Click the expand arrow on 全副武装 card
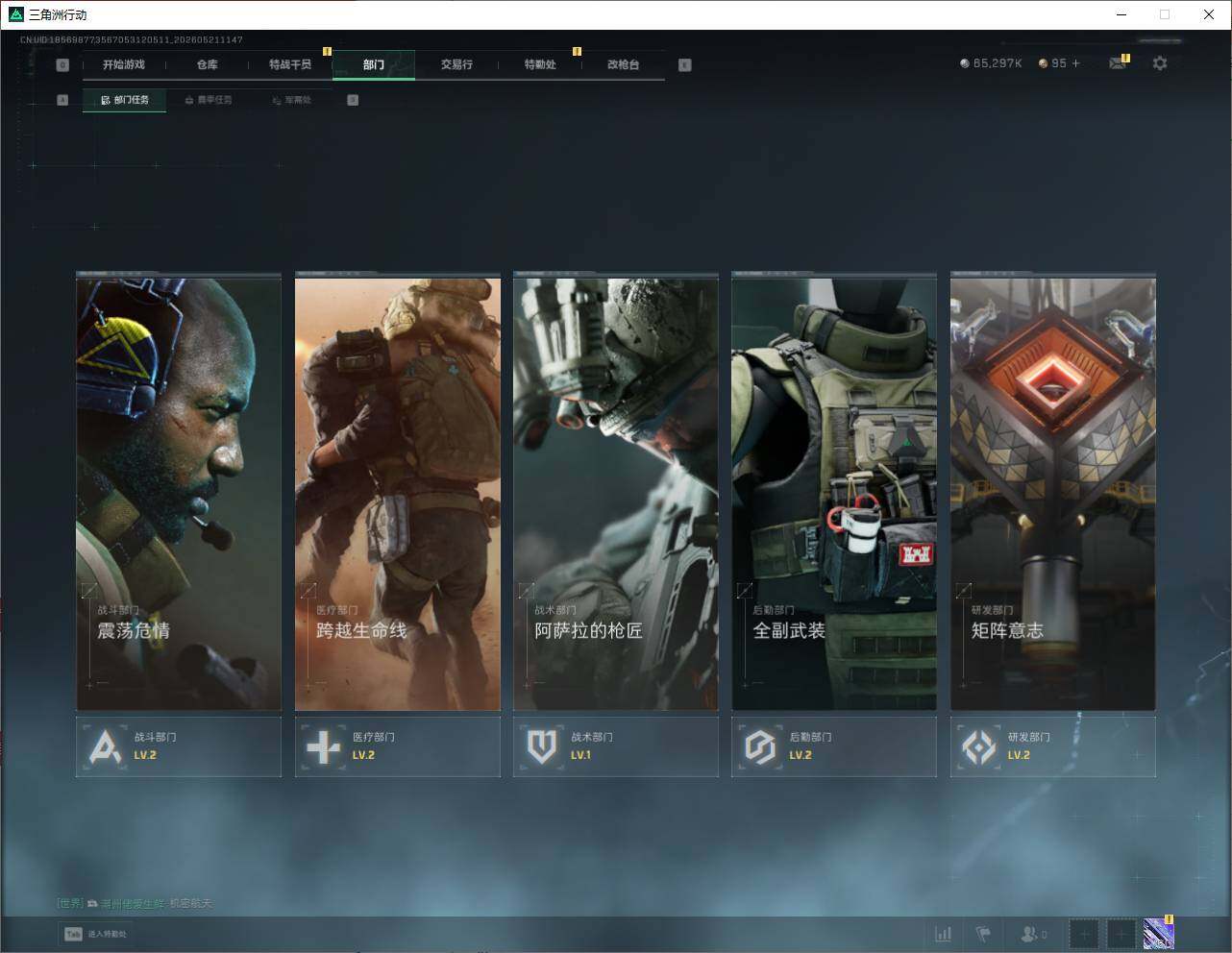1232x953 pixels. coord(745,591)
